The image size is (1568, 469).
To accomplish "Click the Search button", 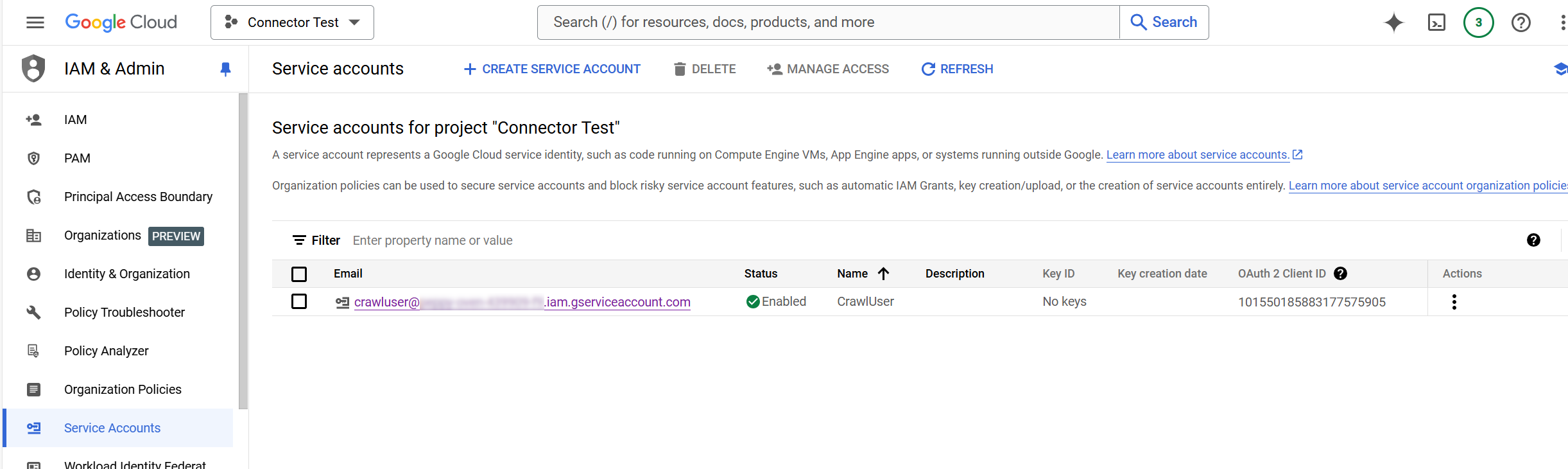I will click(x=1164, y=22).
